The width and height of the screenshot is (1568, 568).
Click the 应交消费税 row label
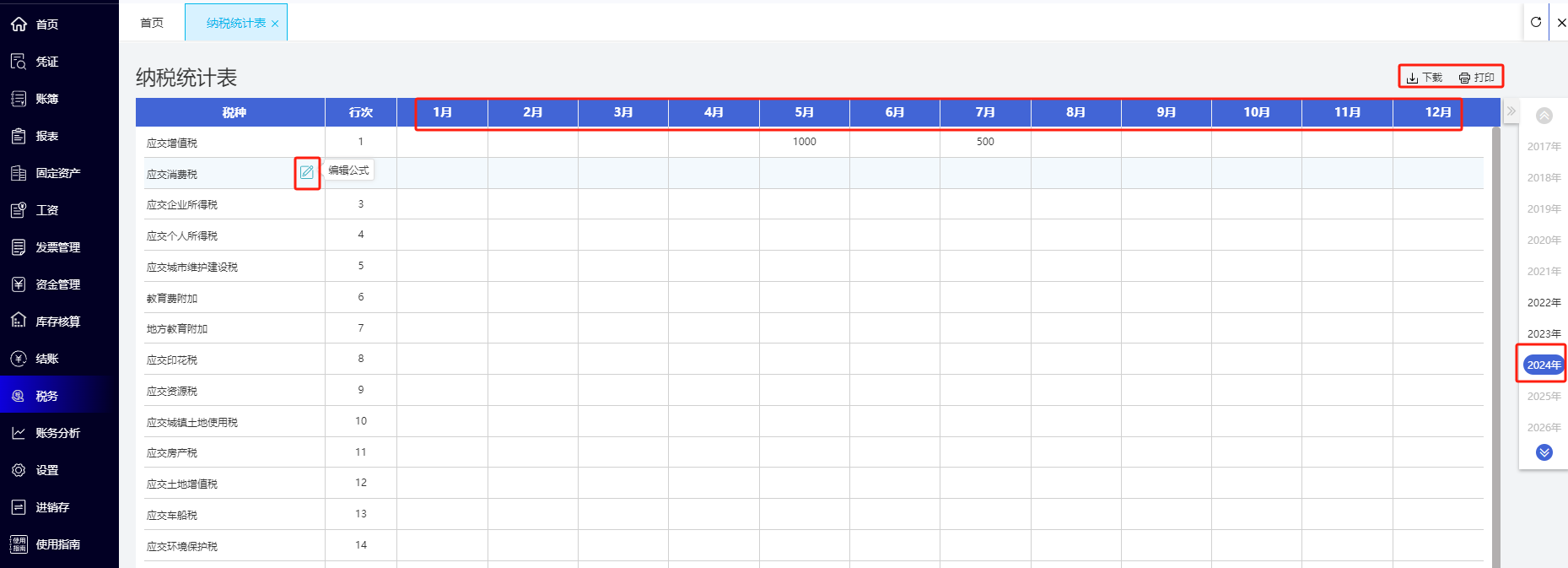coord(172,175)
